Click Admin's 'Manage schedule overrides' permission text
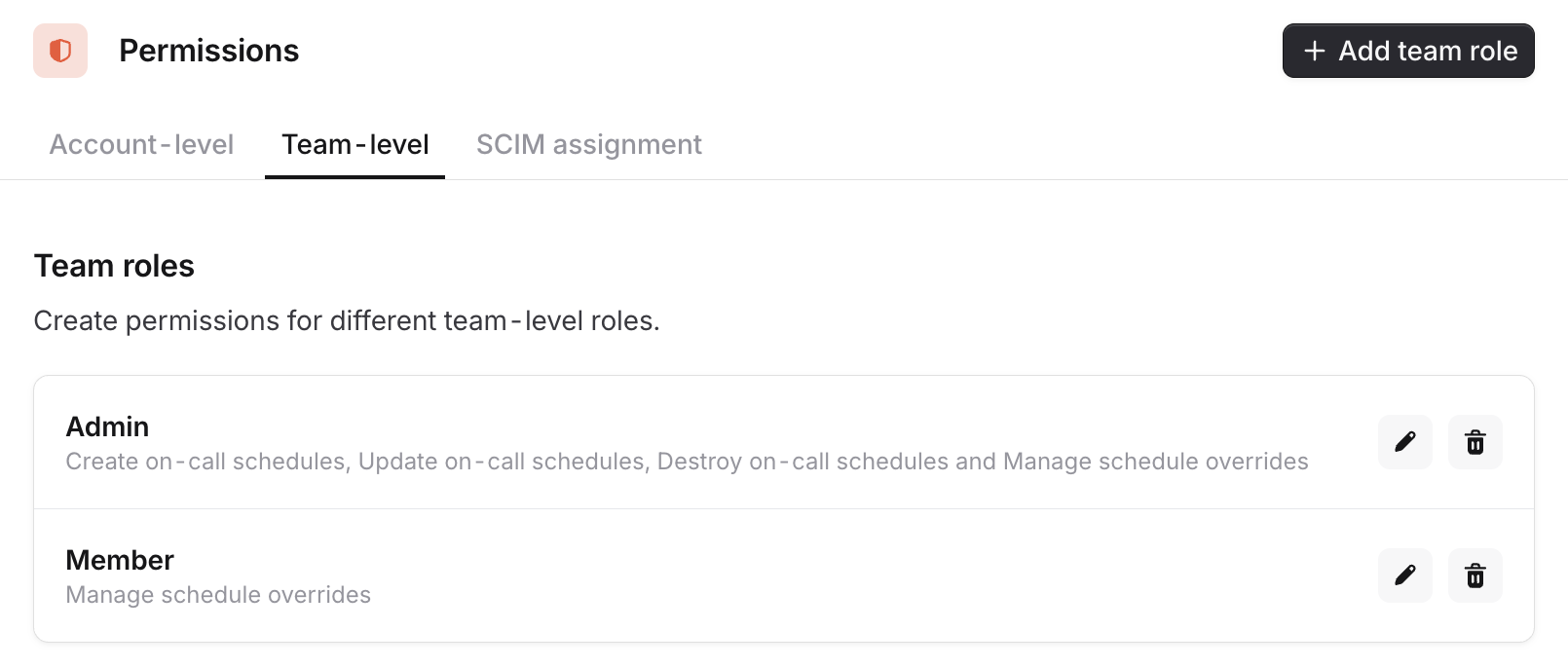 click(1155, 462)
